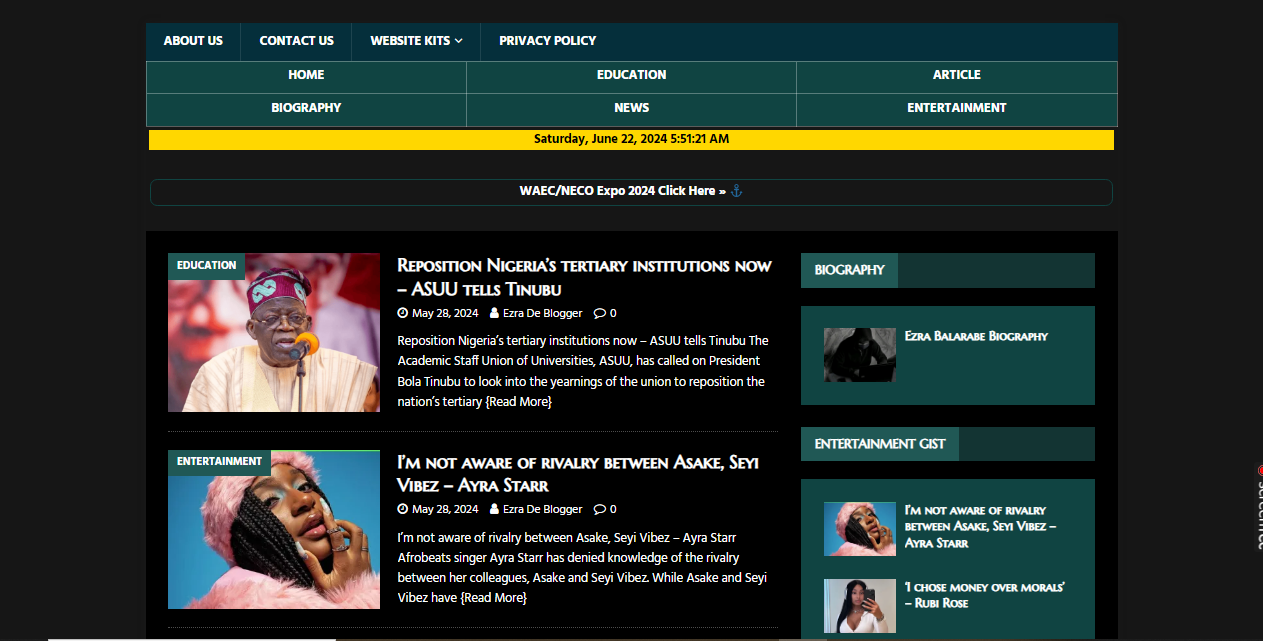The width and height of the screenshot is (1263, 641).
Task: Click the WAEC/NECO Expo 2024 banner link
Action: [x=617, y=191]
